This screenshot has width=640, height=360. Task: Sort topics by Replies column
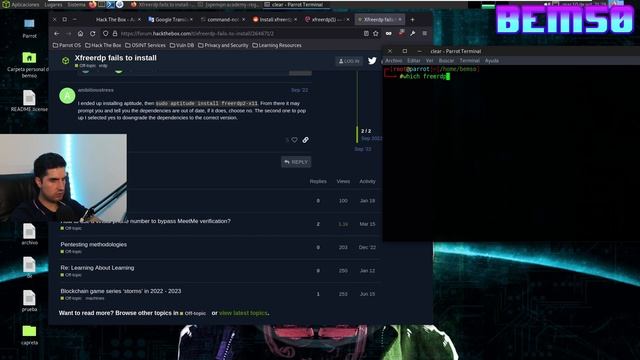point(318,181)
